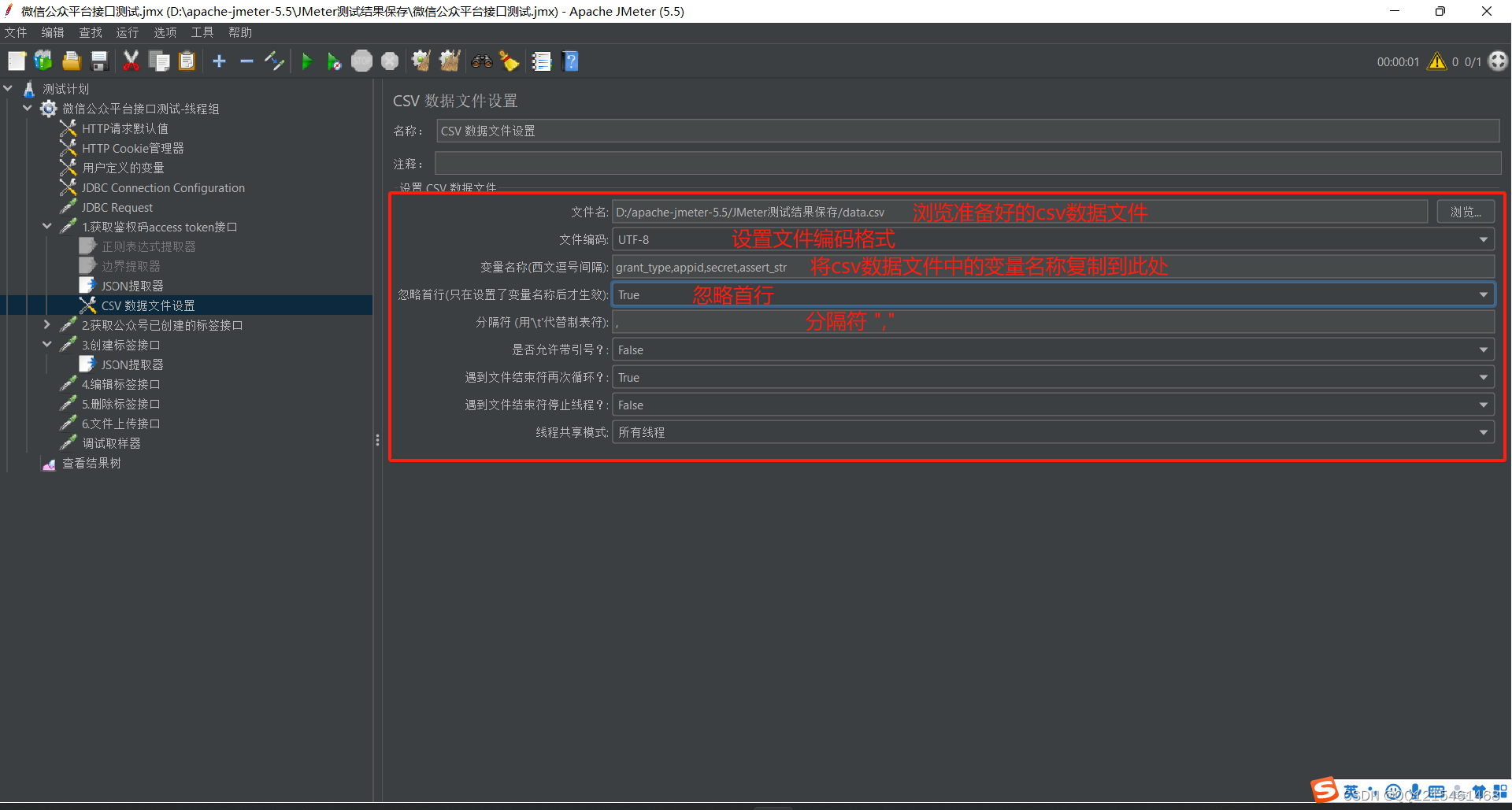Viewport: 1512px width, 810px height.
Task: Click the 浏览... browse button
Action: 1466,212
